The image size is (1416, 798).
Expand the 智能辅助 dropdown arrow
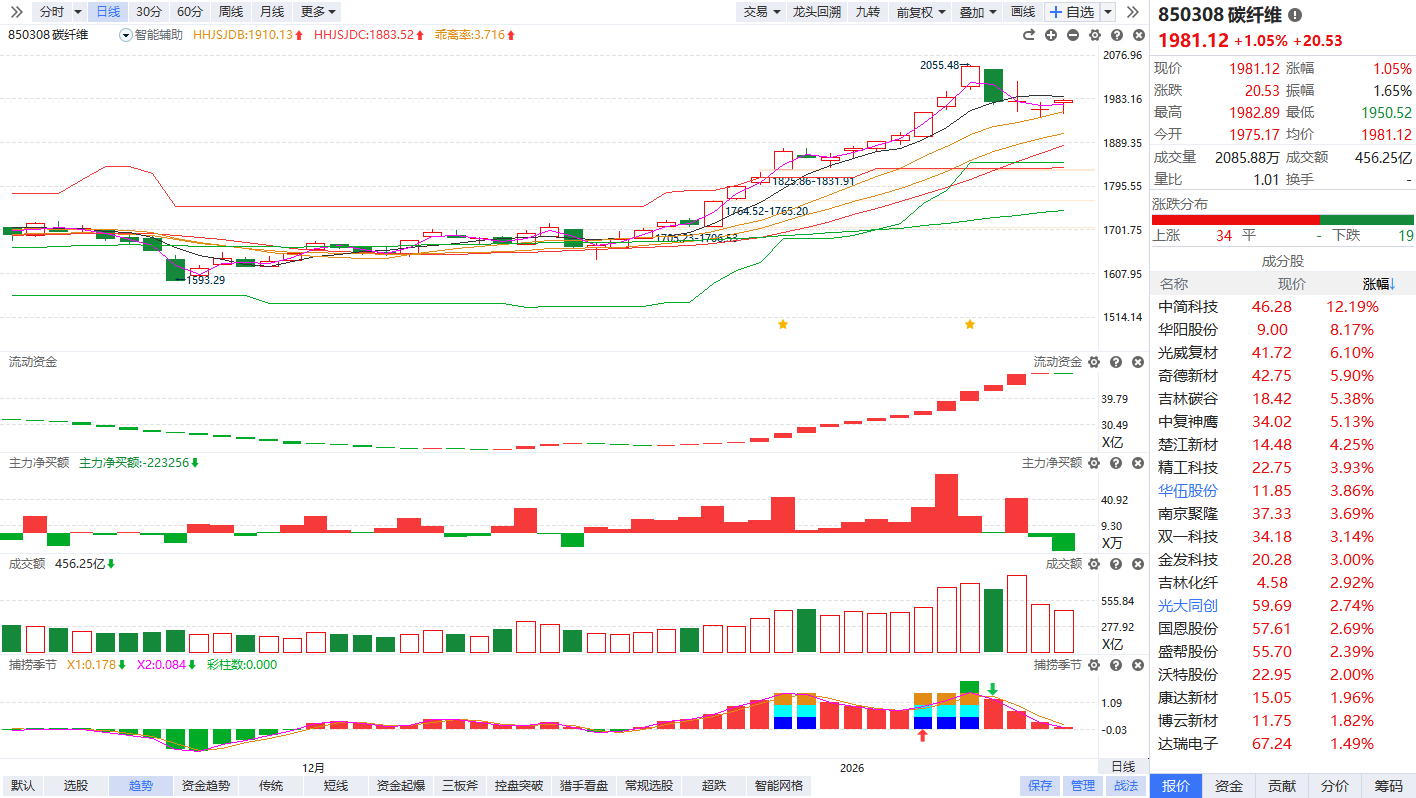click(x=126, y=35)
